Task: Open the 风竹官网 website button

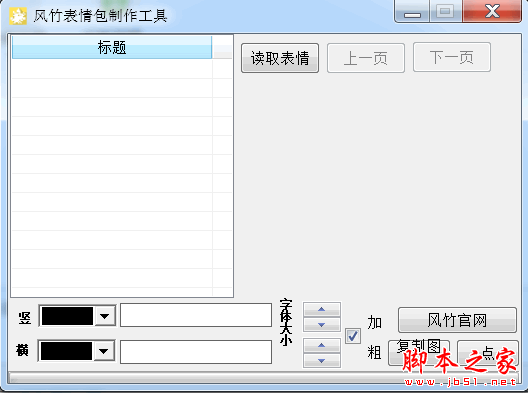Action: tap(457, 320)
